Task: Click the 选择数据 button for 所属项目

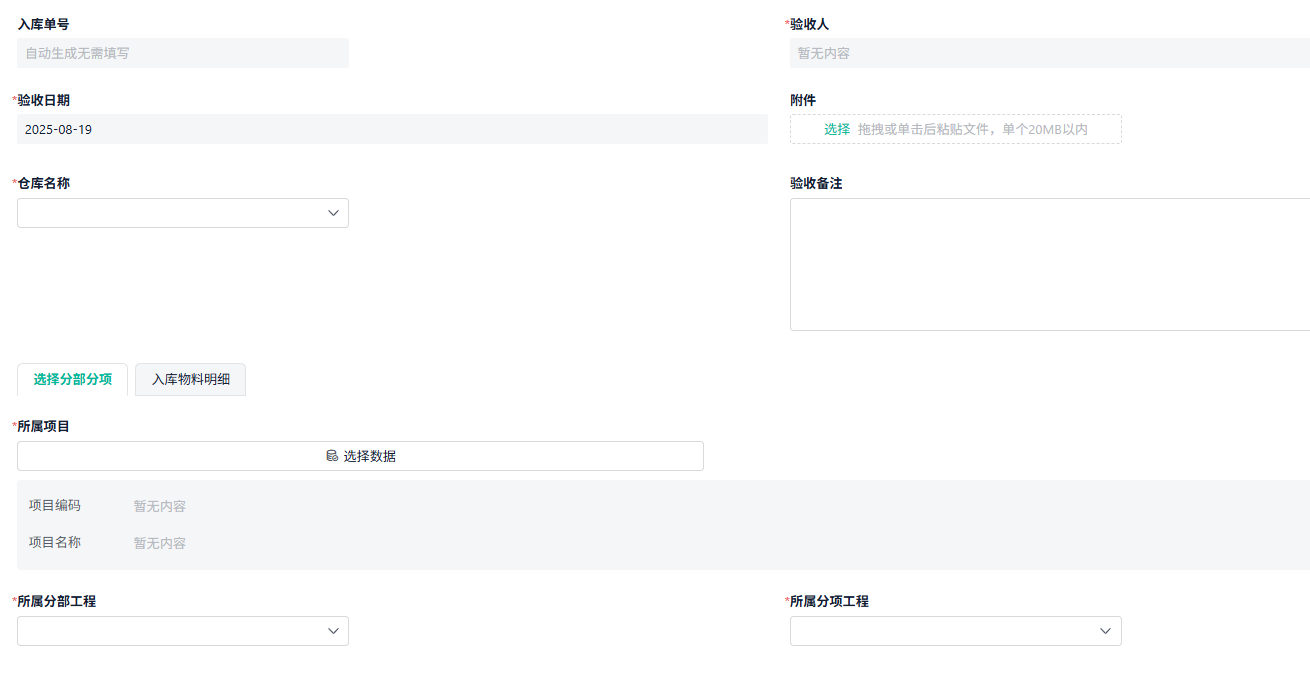Action: click(x=360, y=456)
